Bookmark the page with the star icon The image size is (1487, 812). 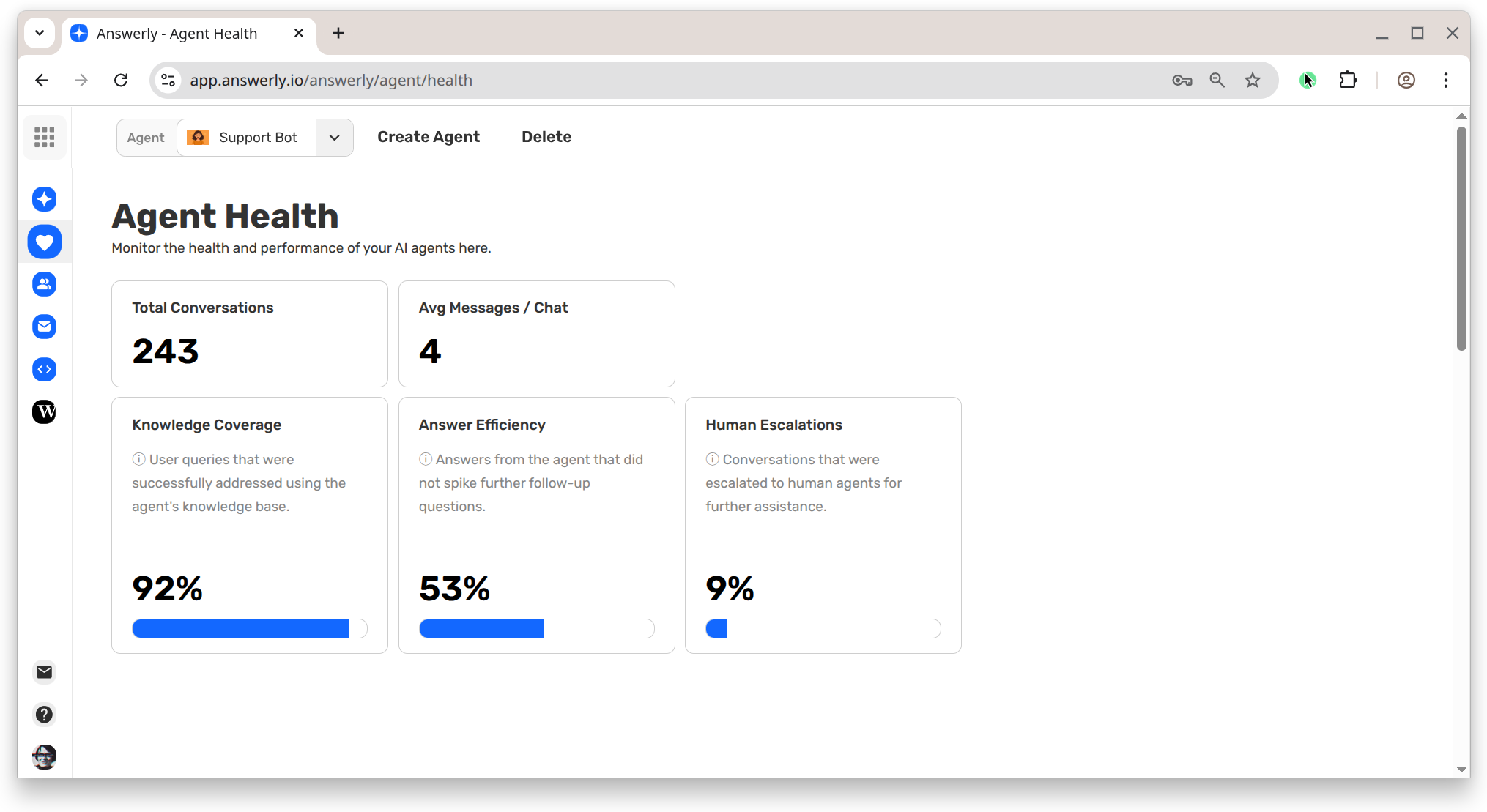pos(1253,80)
